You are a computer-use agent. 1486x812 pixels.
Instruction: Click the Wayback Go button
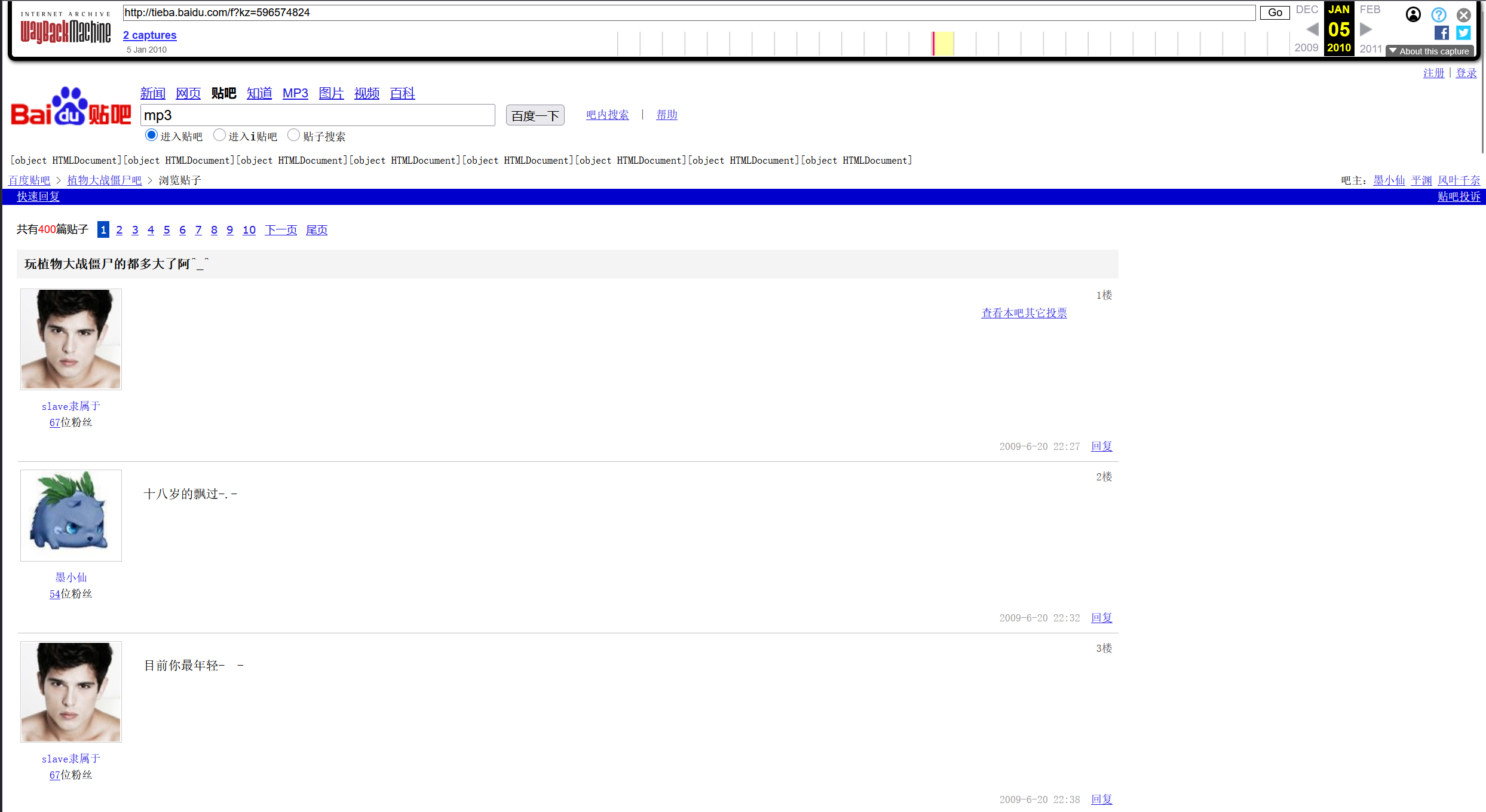[x=1274, y=13]
